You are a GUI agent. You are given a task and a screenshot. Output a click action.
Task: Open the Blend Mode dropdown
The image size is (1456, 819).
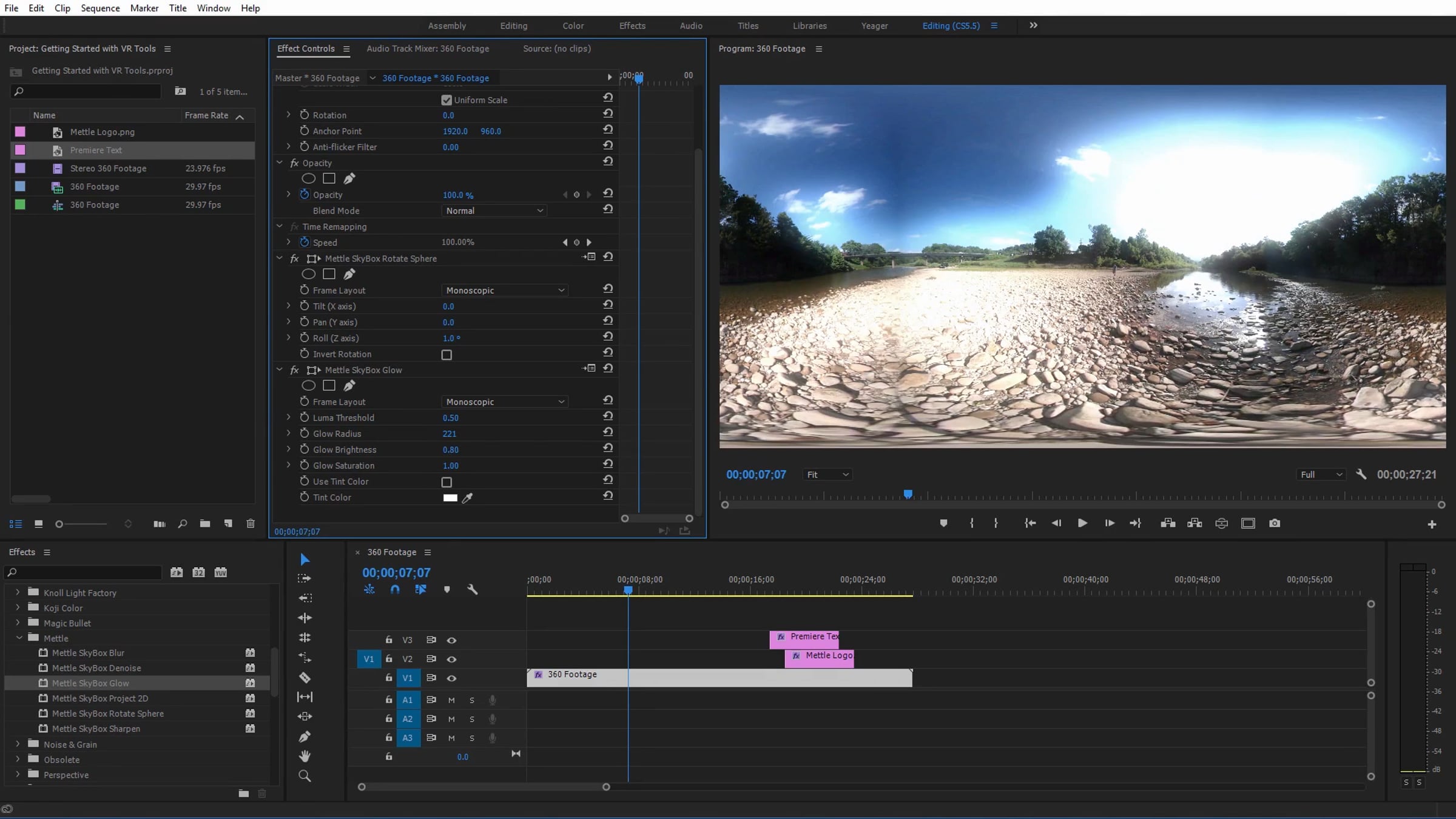(x=494, y=211)
